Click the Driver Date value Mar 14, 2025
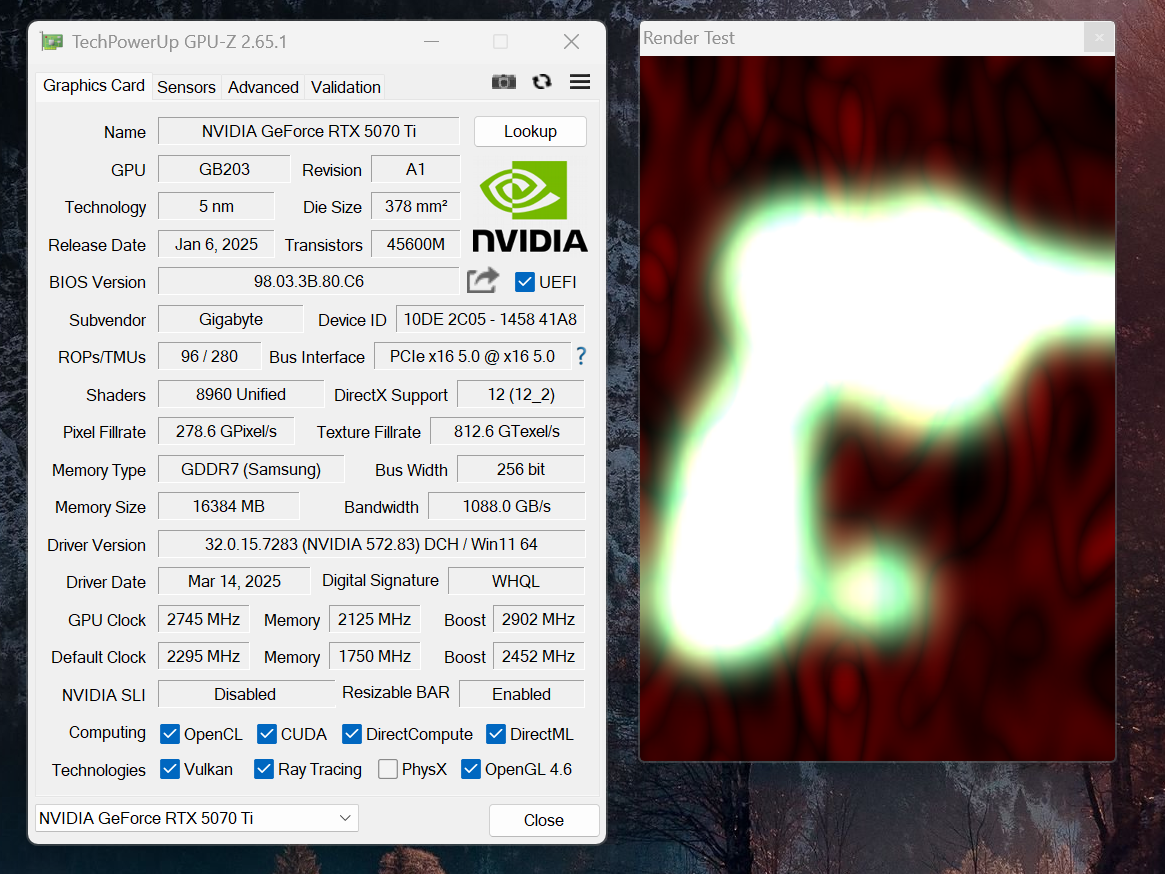 click(x=234, y=581)
